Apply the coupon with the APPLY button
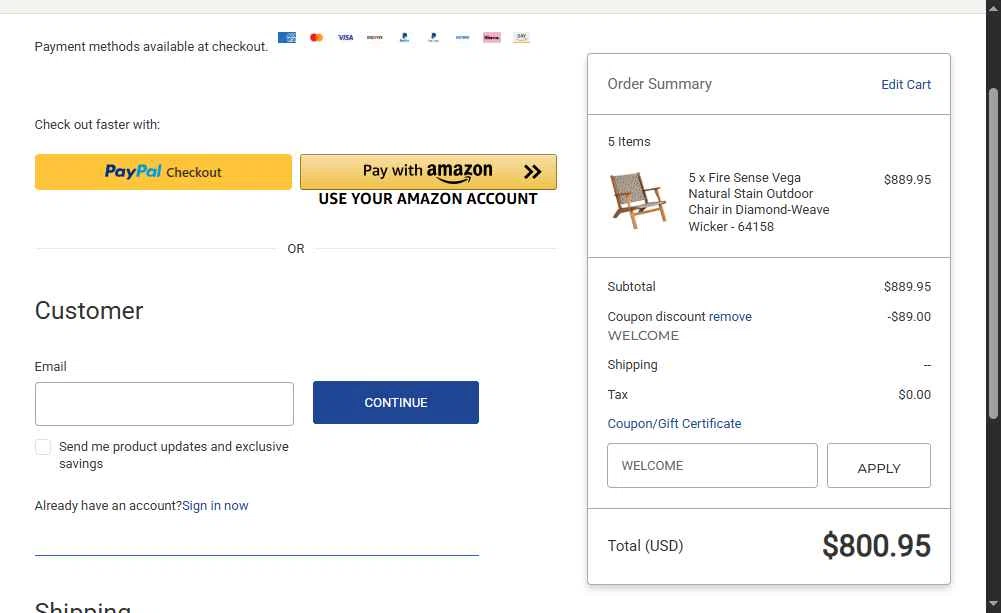 879,465
